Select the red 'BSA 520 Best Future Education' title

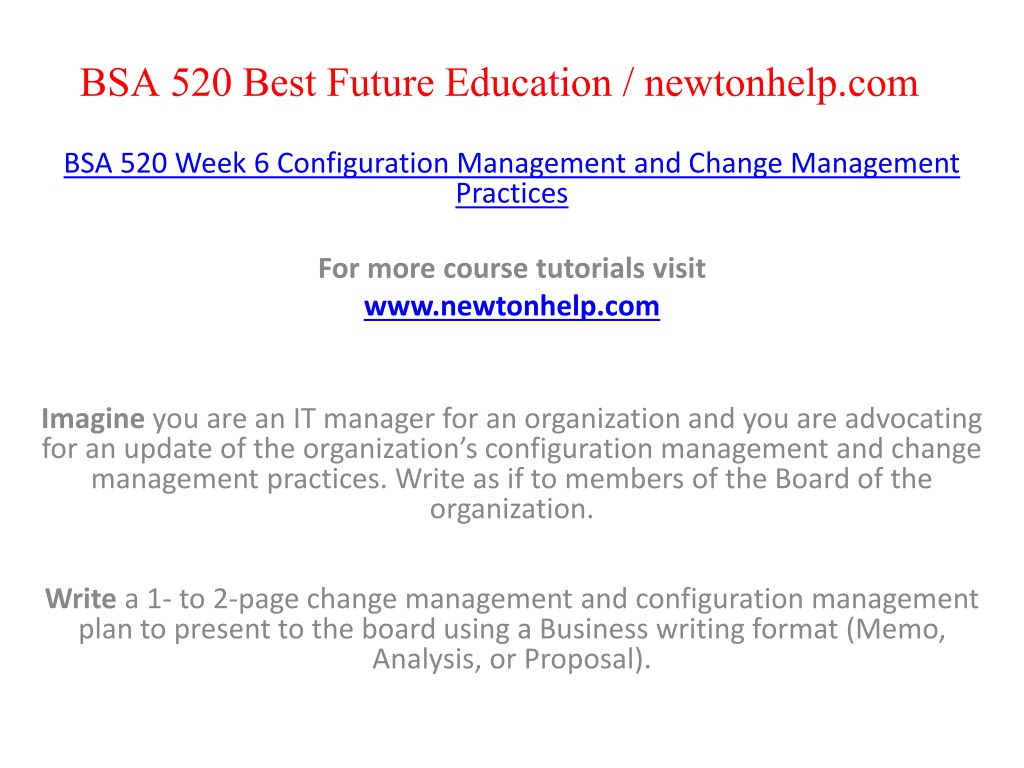345,83
